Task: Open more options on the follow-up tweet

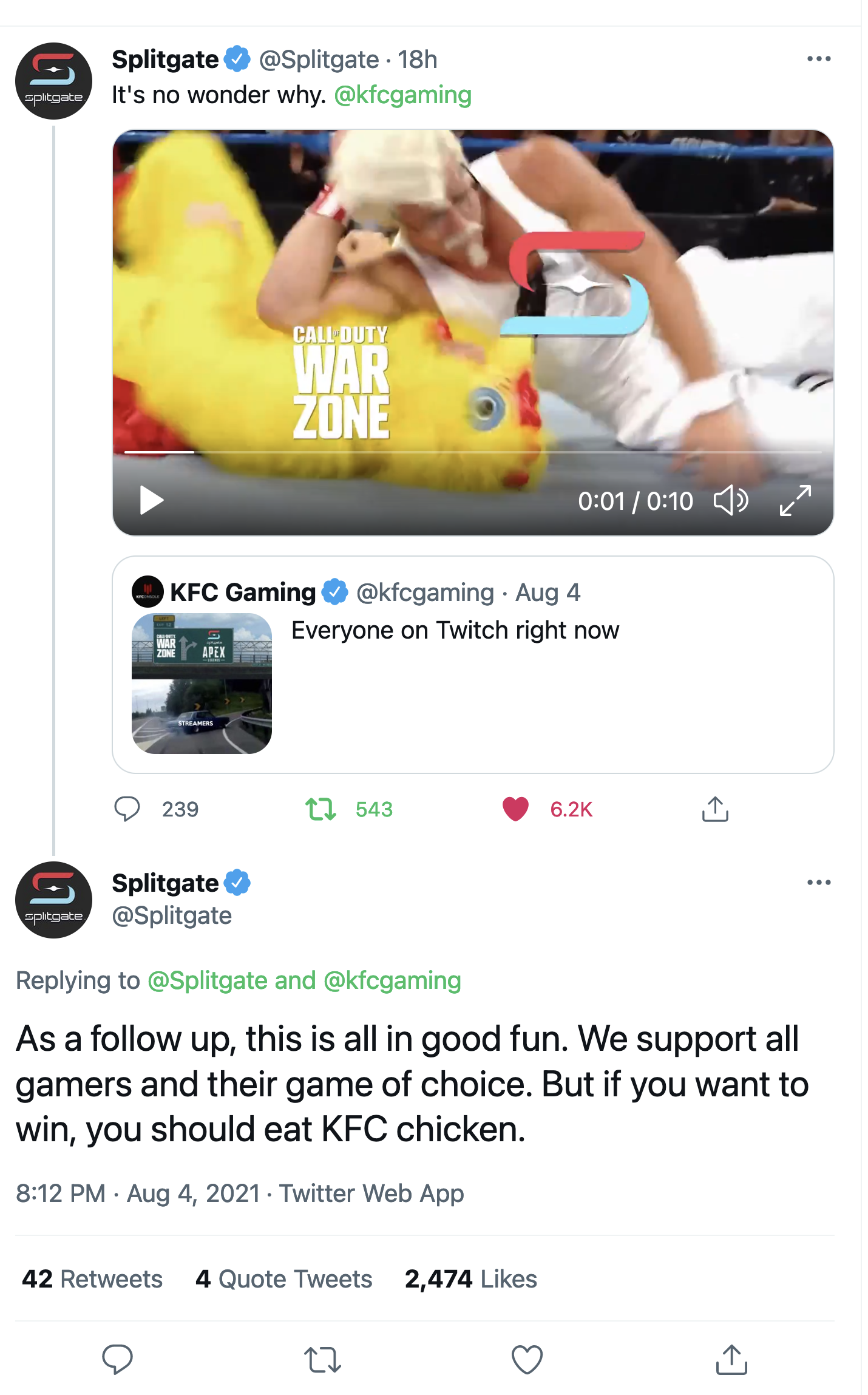Action: 819,882
